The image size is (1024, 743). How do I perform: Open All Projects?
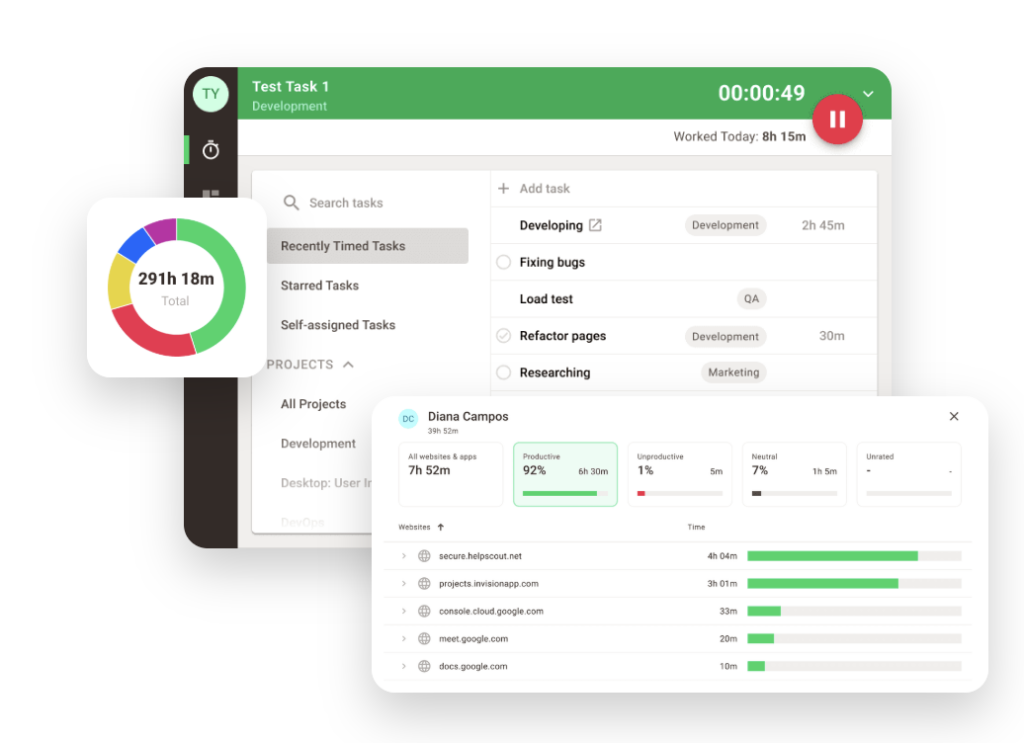click(313, 404)
